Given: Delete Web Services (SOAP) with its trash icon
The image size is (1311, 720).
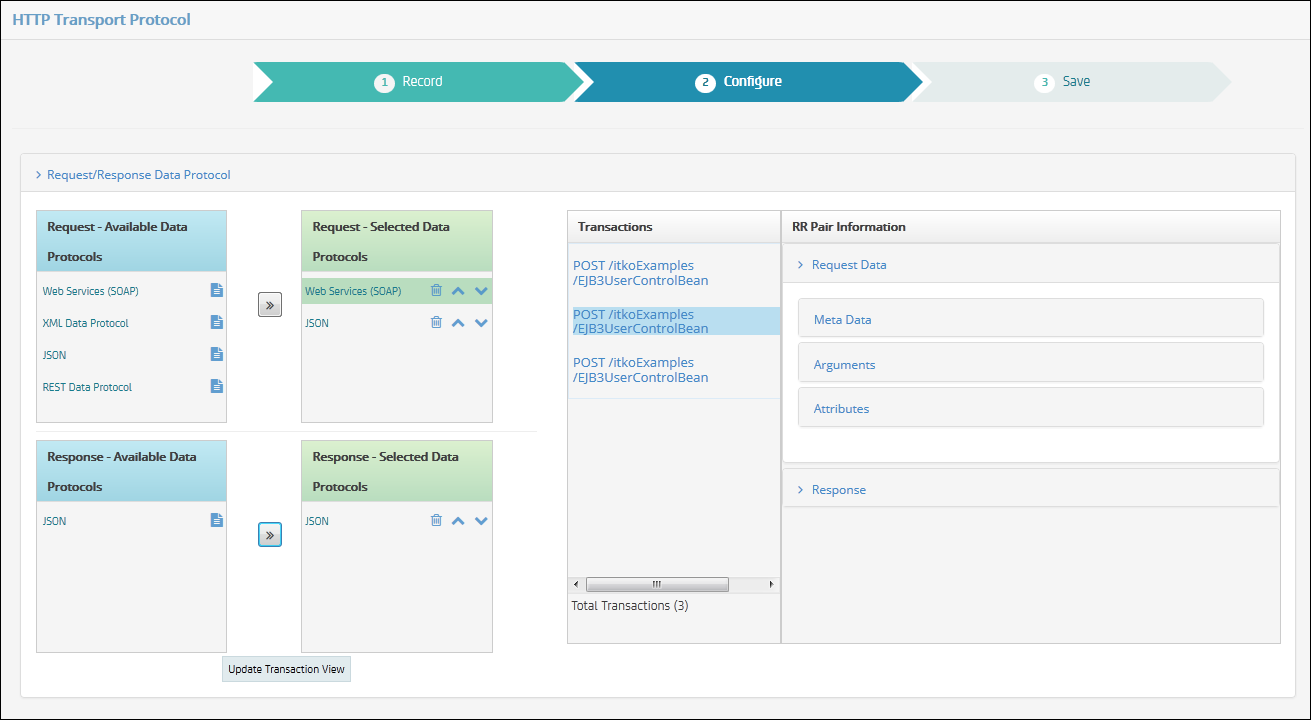Looking at the screenshot, I should tap(436, 290).
